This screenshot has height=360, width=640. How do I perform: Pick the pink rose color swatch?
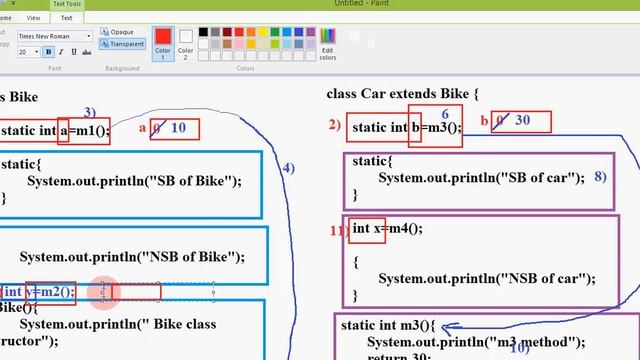click(239, 44)
